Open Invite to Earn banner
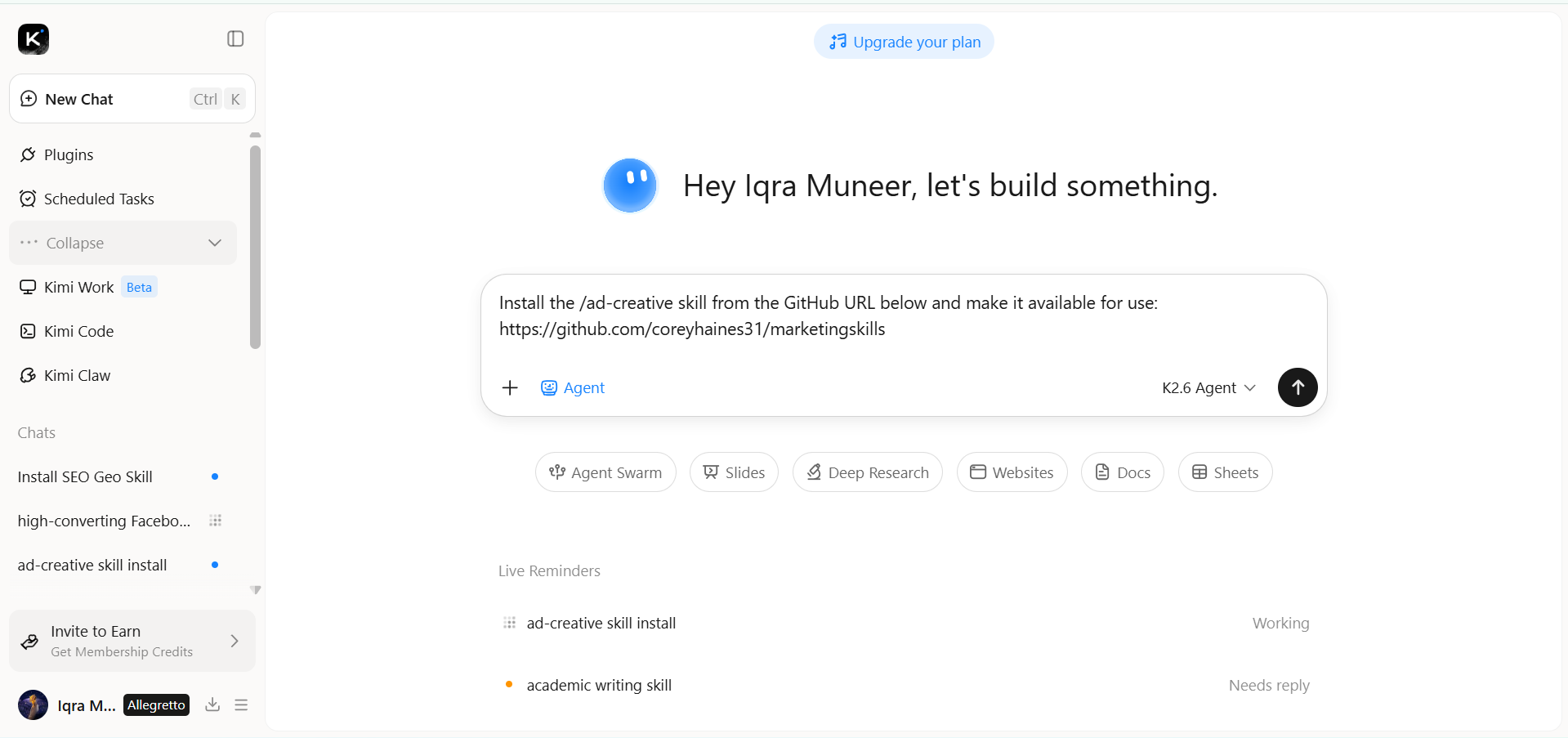 (x=132, y=641)
